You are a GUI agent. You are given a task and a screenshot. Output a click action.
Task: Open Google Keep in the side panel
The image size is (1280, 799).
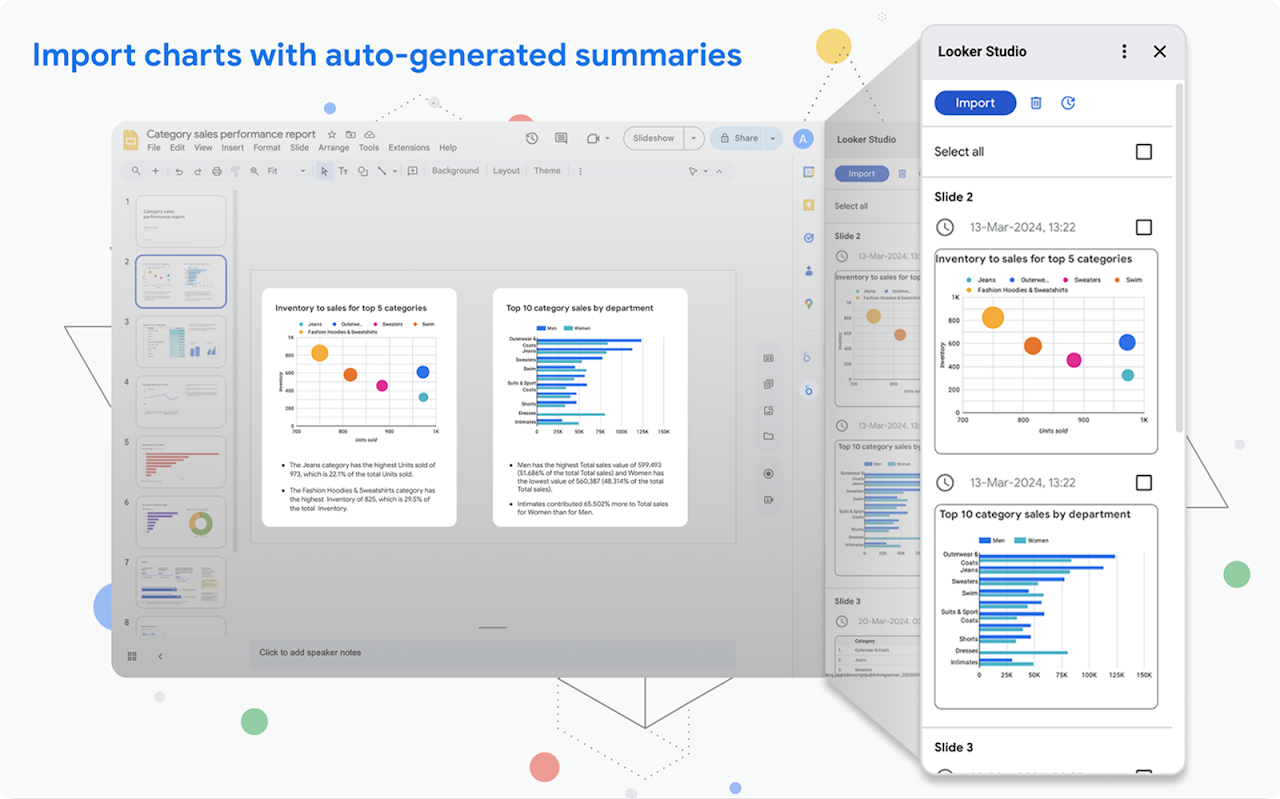808,205
